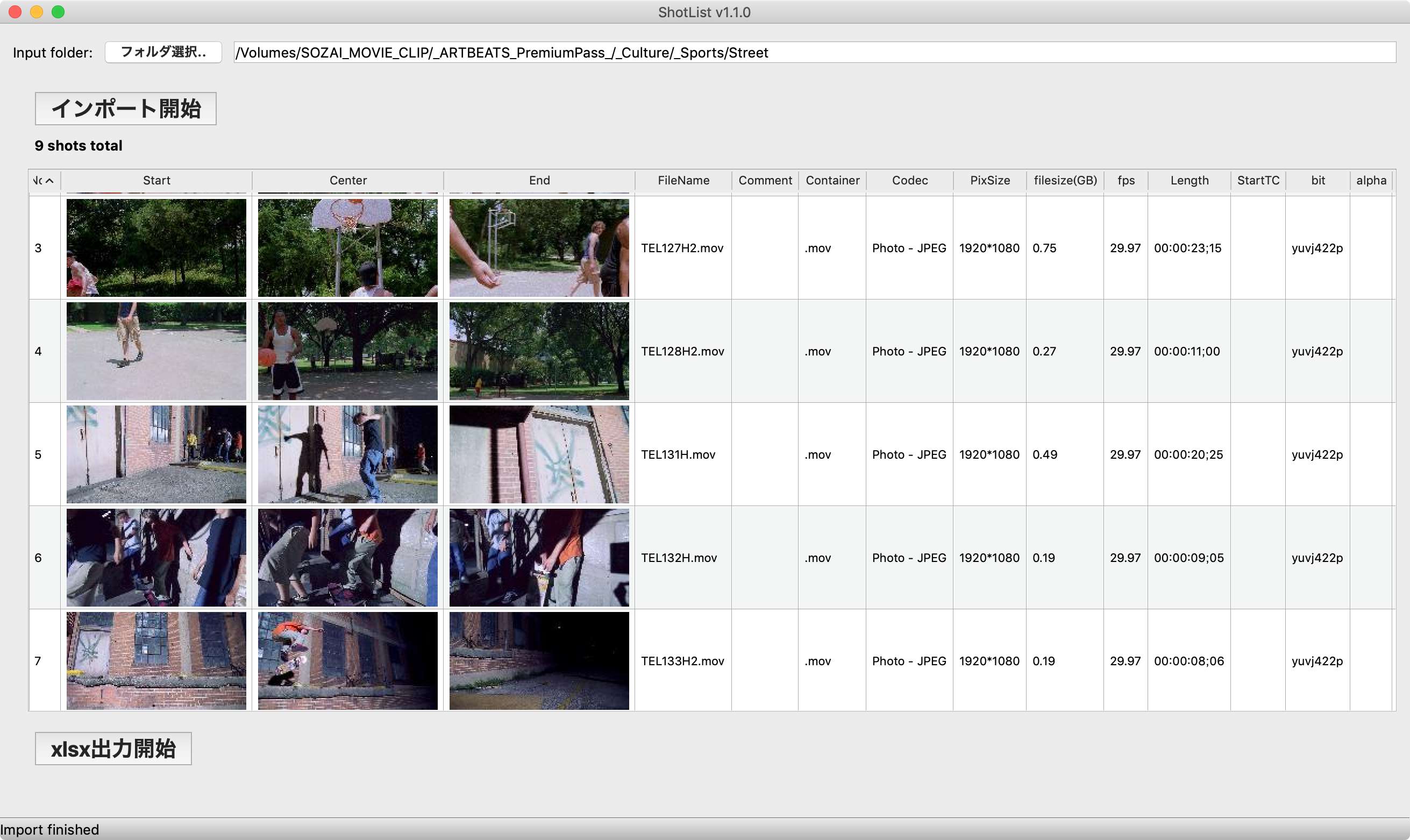Click the green macOS zoom window button

(x=58, y=12)
